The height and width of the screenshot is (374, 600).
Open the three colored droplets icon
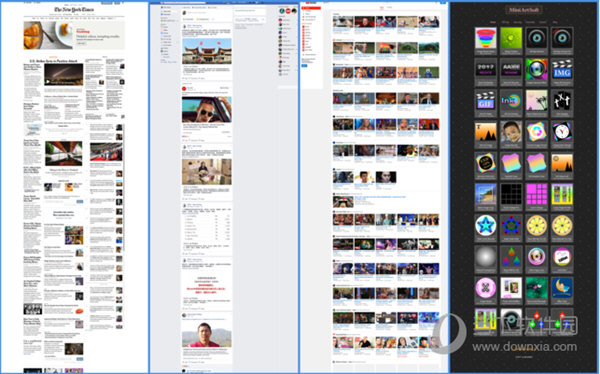click(x=511, y=256)
